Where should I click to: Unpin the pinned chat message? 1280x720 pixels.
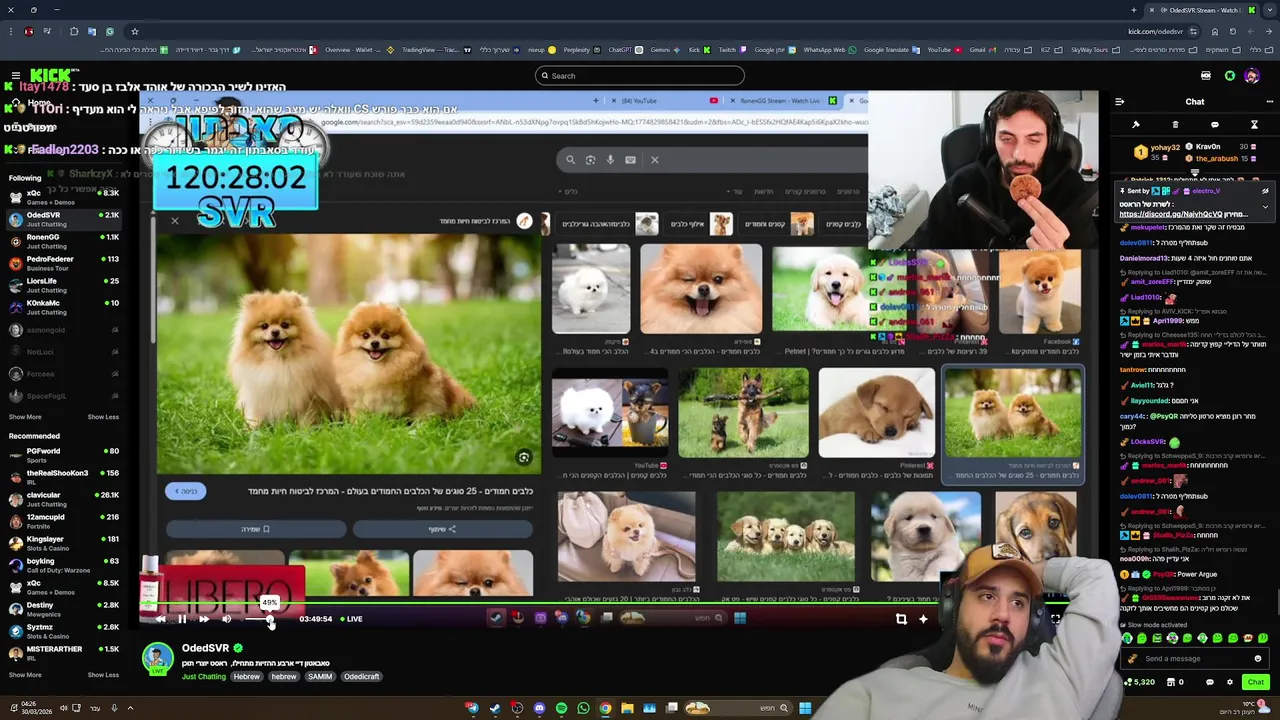[x=1265, y=191]
